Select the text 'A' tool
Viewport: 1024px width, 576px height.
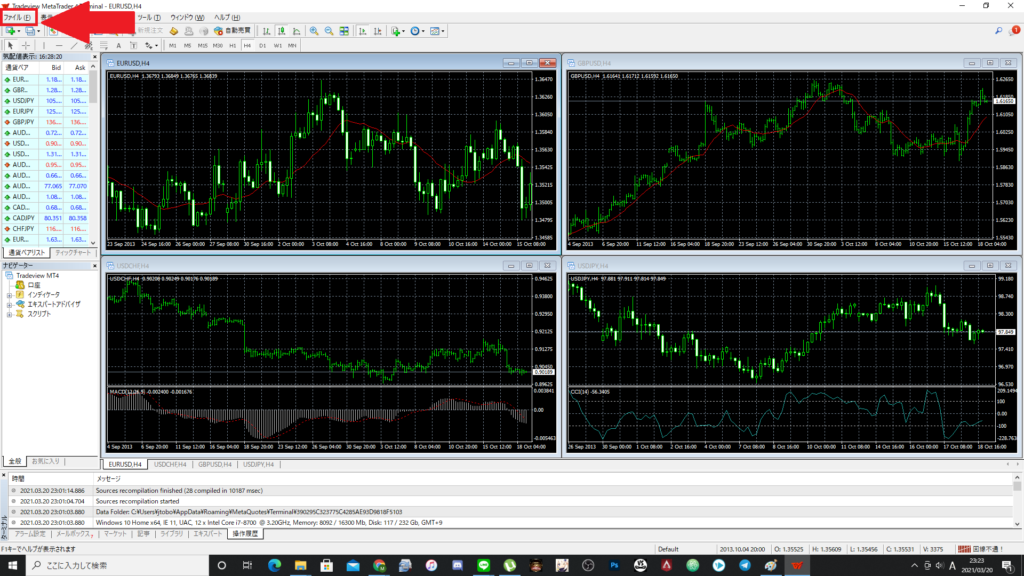[119, 46]
